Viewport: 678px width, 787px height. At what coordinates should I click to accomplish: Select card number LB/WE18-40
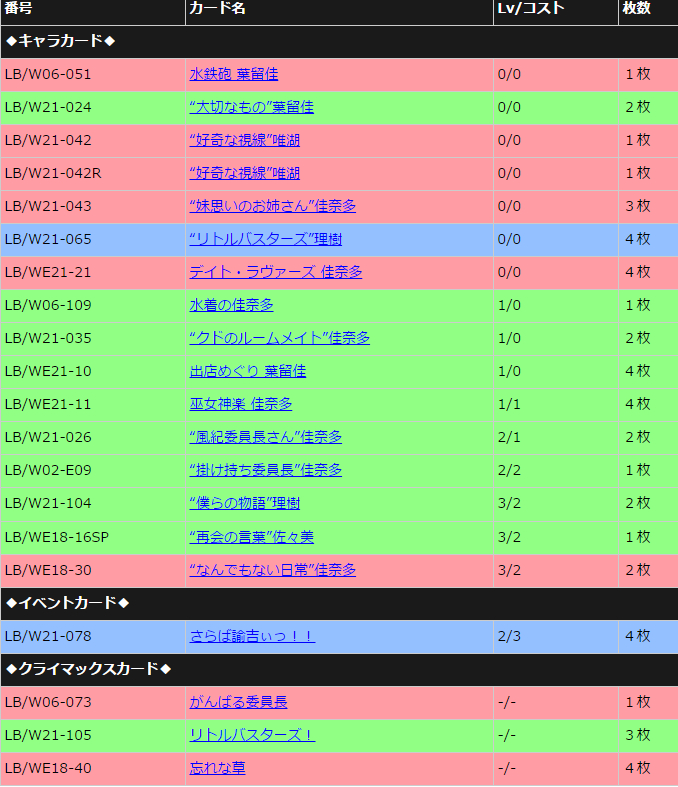(48, 769)
